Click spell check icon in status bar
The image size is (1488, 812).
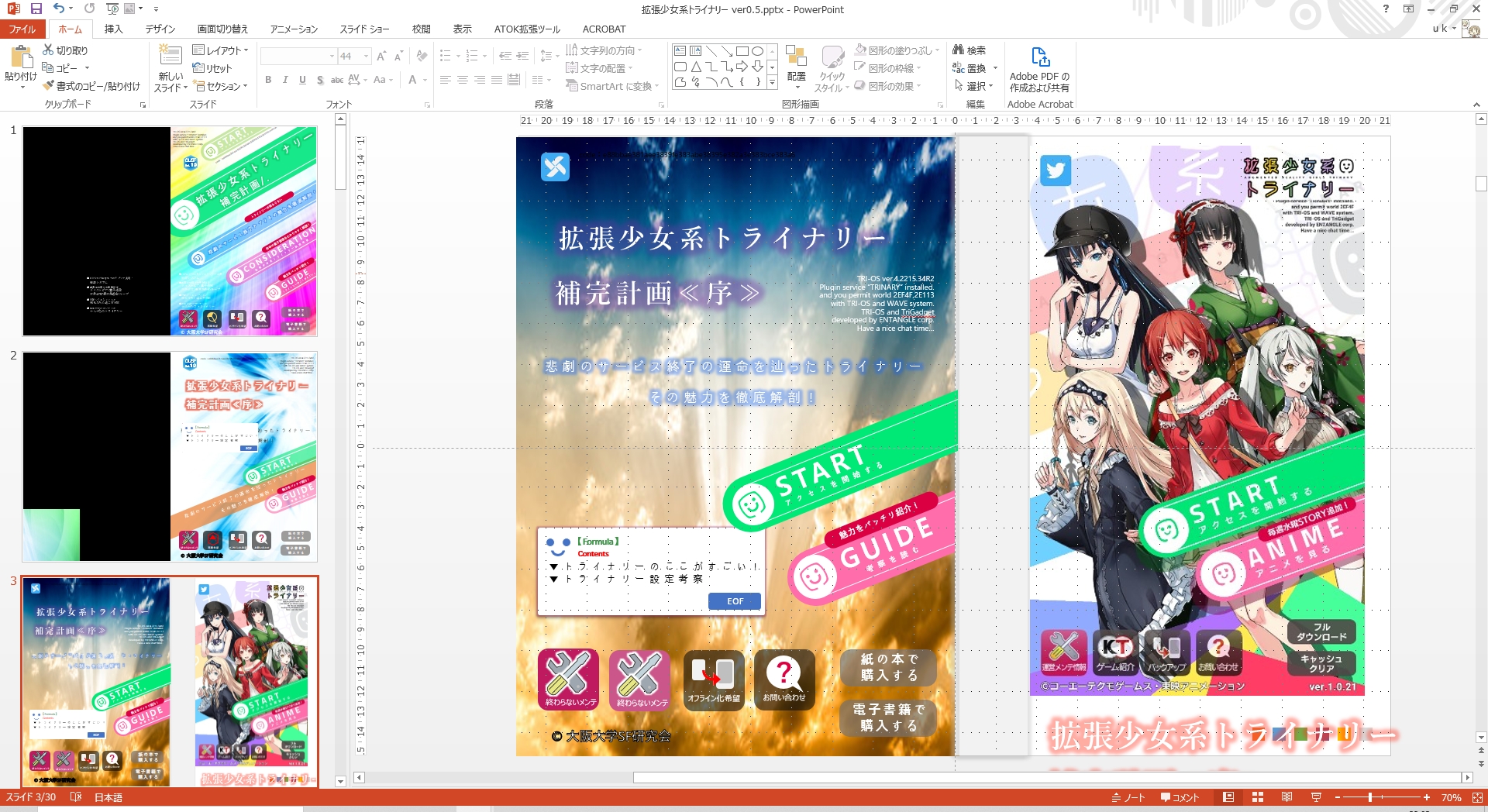pyautogui.click(x=75, y=797)
